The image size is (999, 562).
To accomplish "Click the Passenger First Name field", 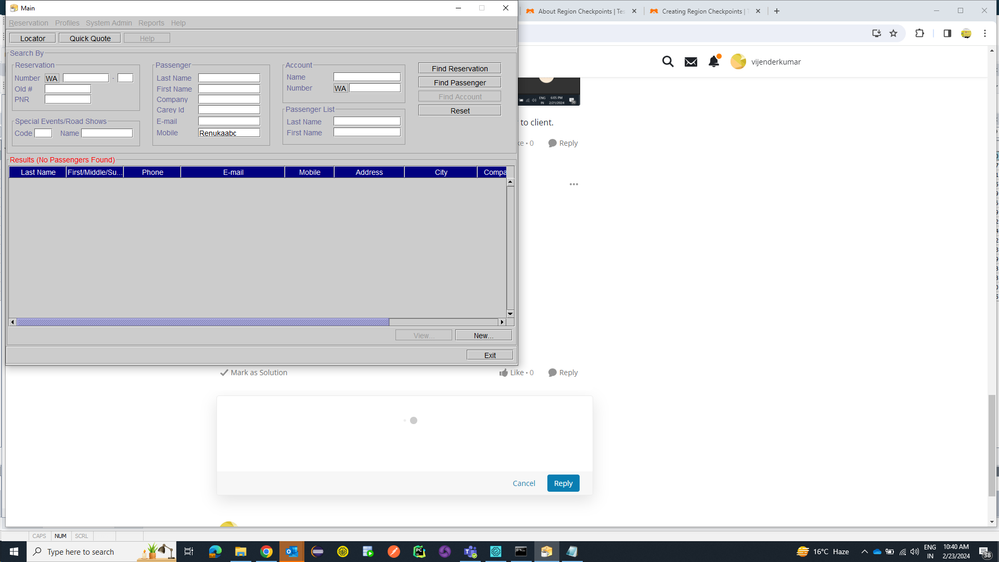I will click(x=229, y=89).
